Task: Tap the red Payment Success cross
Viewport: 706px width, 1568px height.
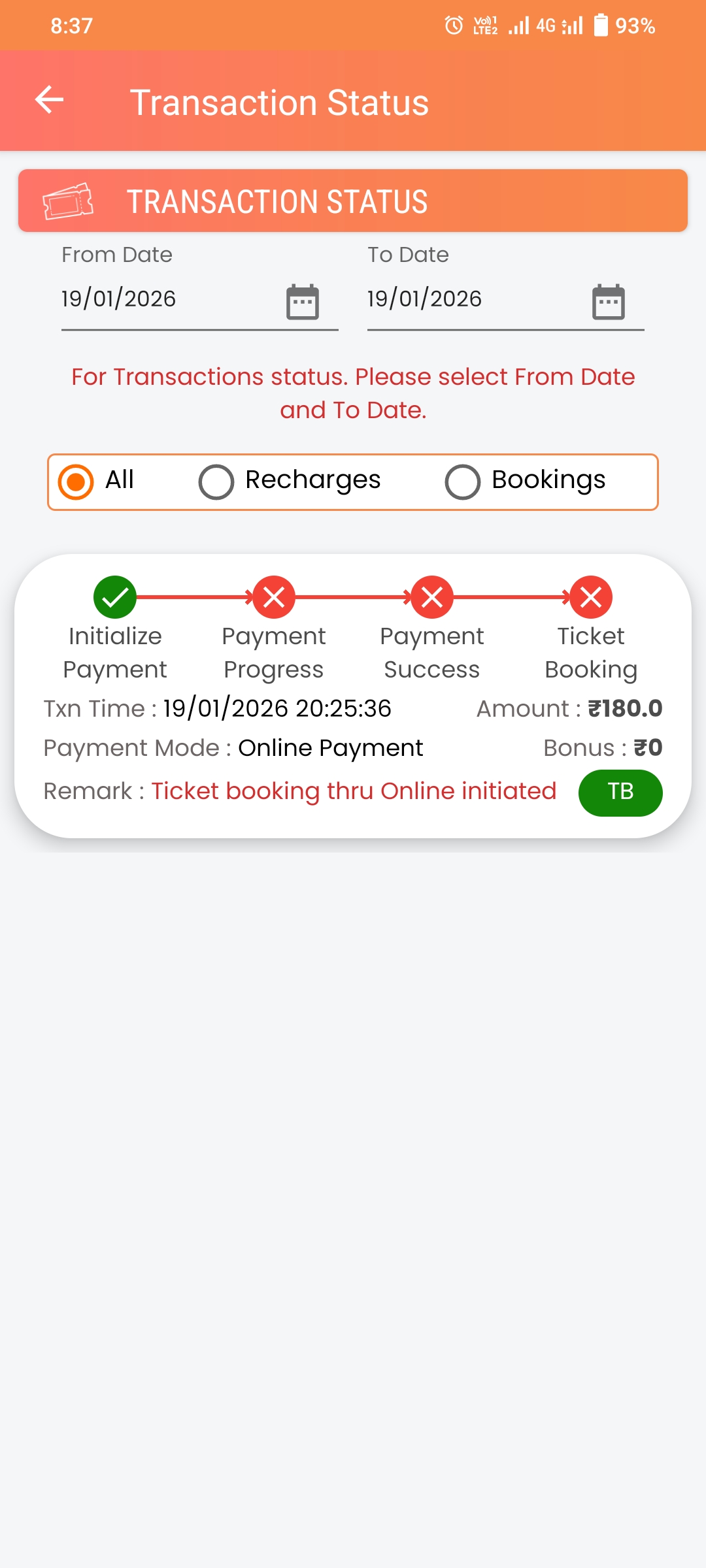Action: pos(432,597)
